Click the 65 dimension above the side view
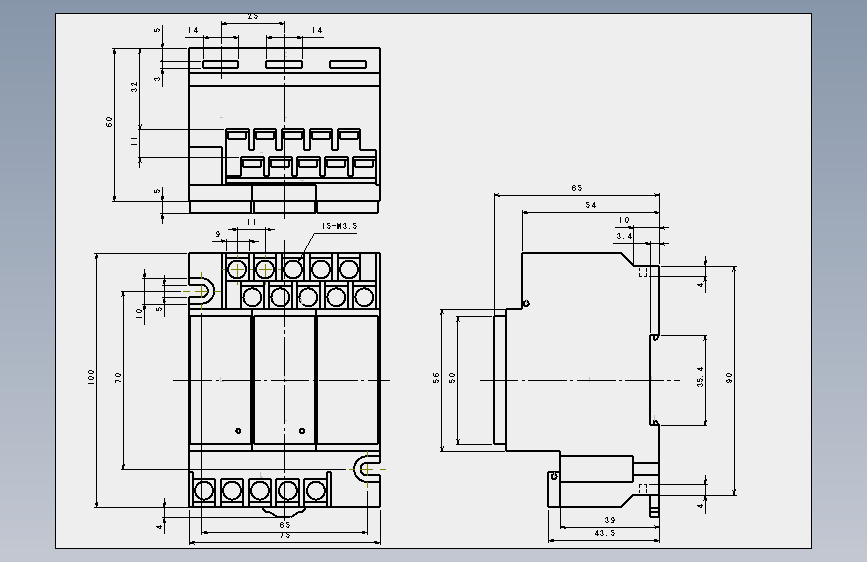 [x=577, y=188]
